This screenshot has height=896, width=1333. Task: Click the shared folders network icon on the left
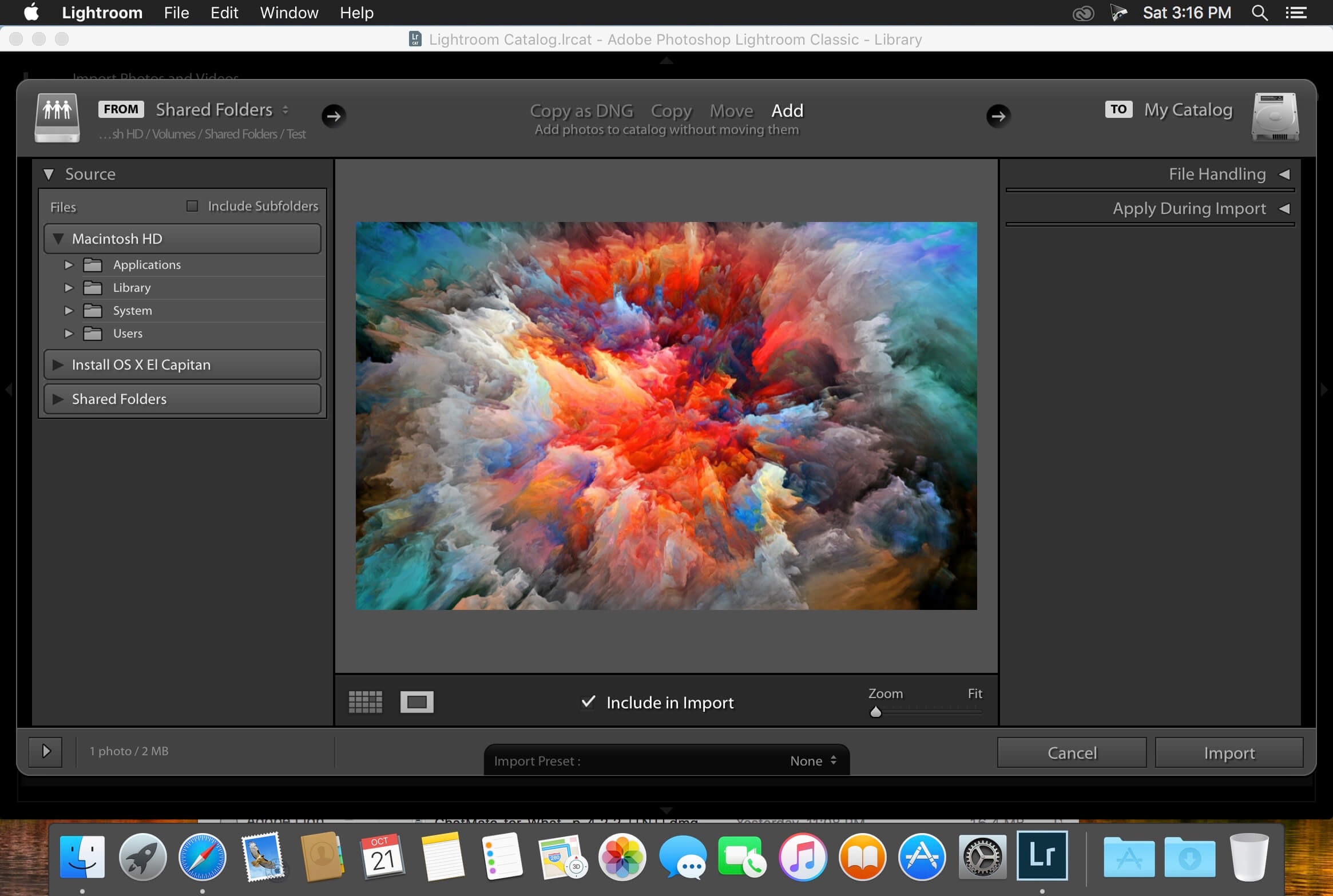click(x=57, y=113)
